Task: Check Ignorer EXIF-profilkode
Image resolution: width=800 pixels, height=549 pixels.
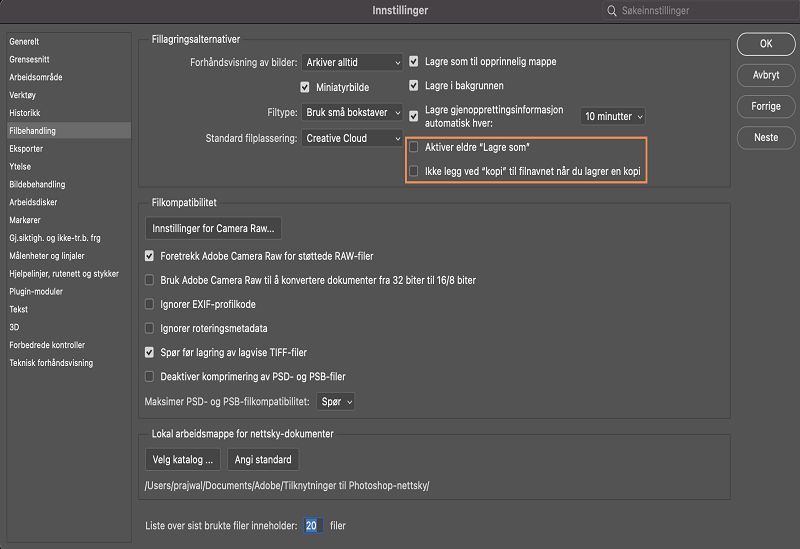Action: 150,304
